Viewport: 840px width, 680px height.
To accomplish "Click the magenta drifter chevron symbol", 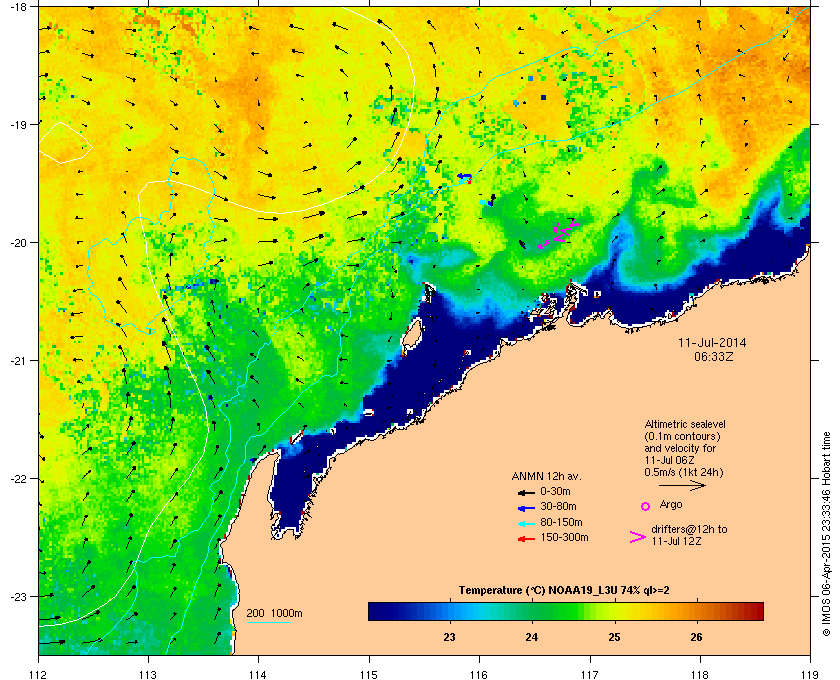I will click(x=638, y=537).
